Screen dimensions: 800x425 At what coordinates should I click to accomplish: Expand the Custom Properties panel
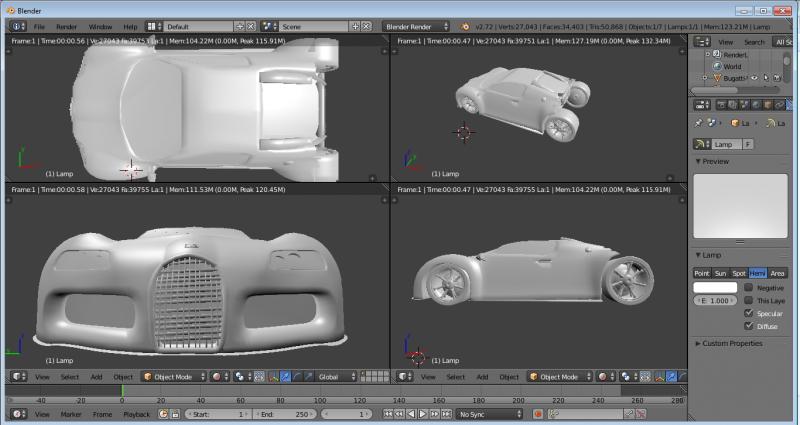(729, 343)
